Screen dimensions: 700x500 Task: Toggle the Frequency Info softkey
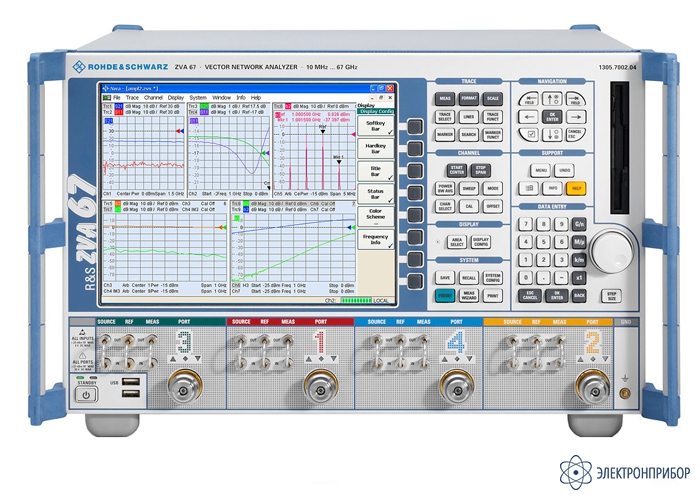[375, 239]
